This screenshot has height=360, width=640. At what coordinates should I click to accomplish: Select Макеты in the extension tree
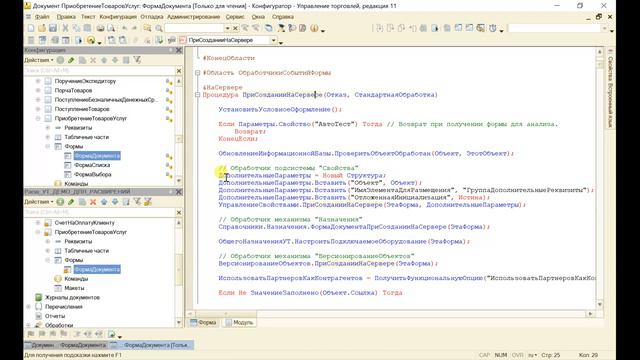tap(74, 288)
